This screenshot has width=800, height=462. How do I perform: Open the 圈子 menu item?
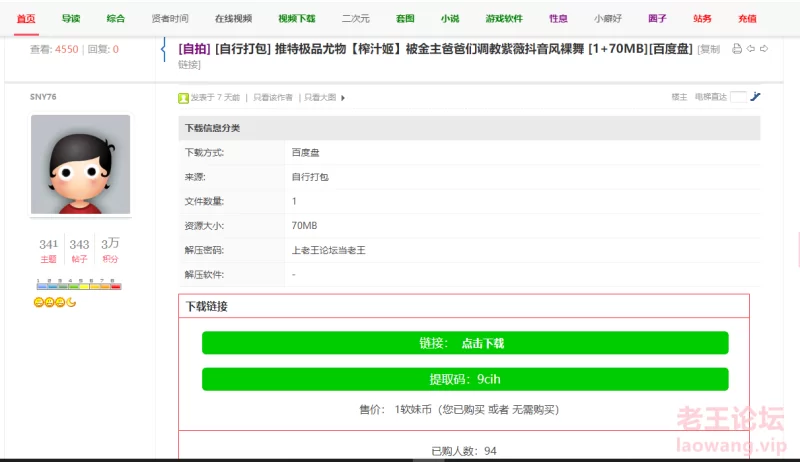click(657, 19)
